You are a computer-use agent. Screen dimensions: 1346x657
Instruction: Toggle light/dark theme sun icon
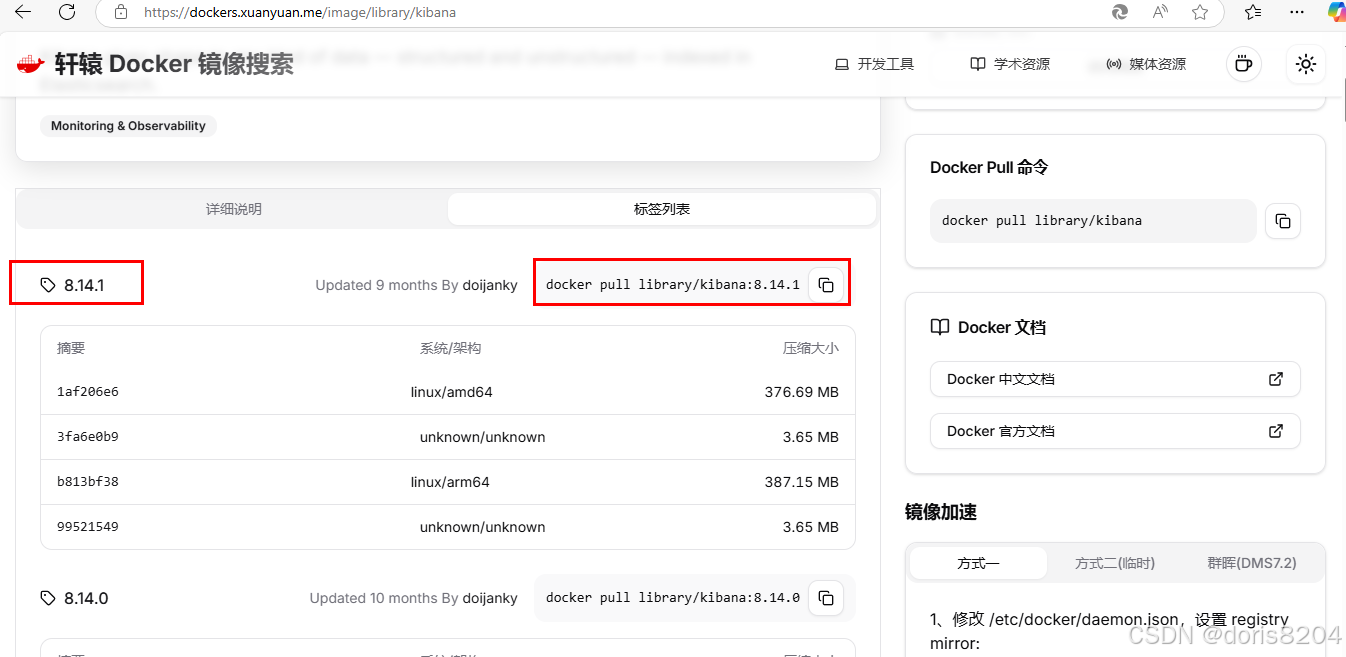(1305, 64)
